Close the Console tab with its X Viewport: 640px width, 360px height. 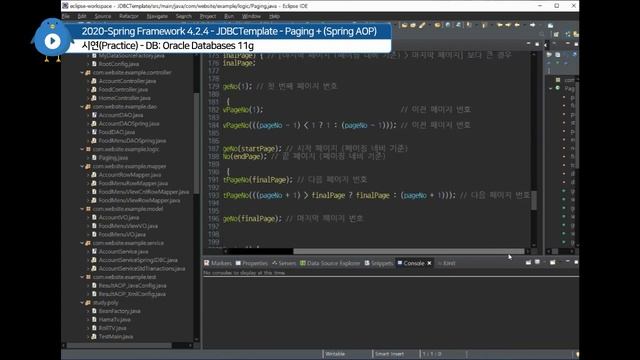[x=429, y=263]
